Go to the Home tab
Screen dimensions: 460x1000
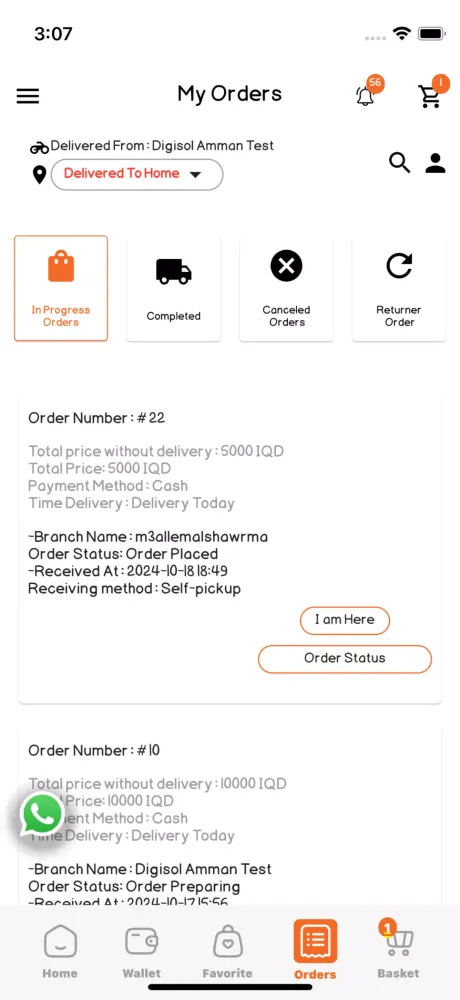[60, 952]
